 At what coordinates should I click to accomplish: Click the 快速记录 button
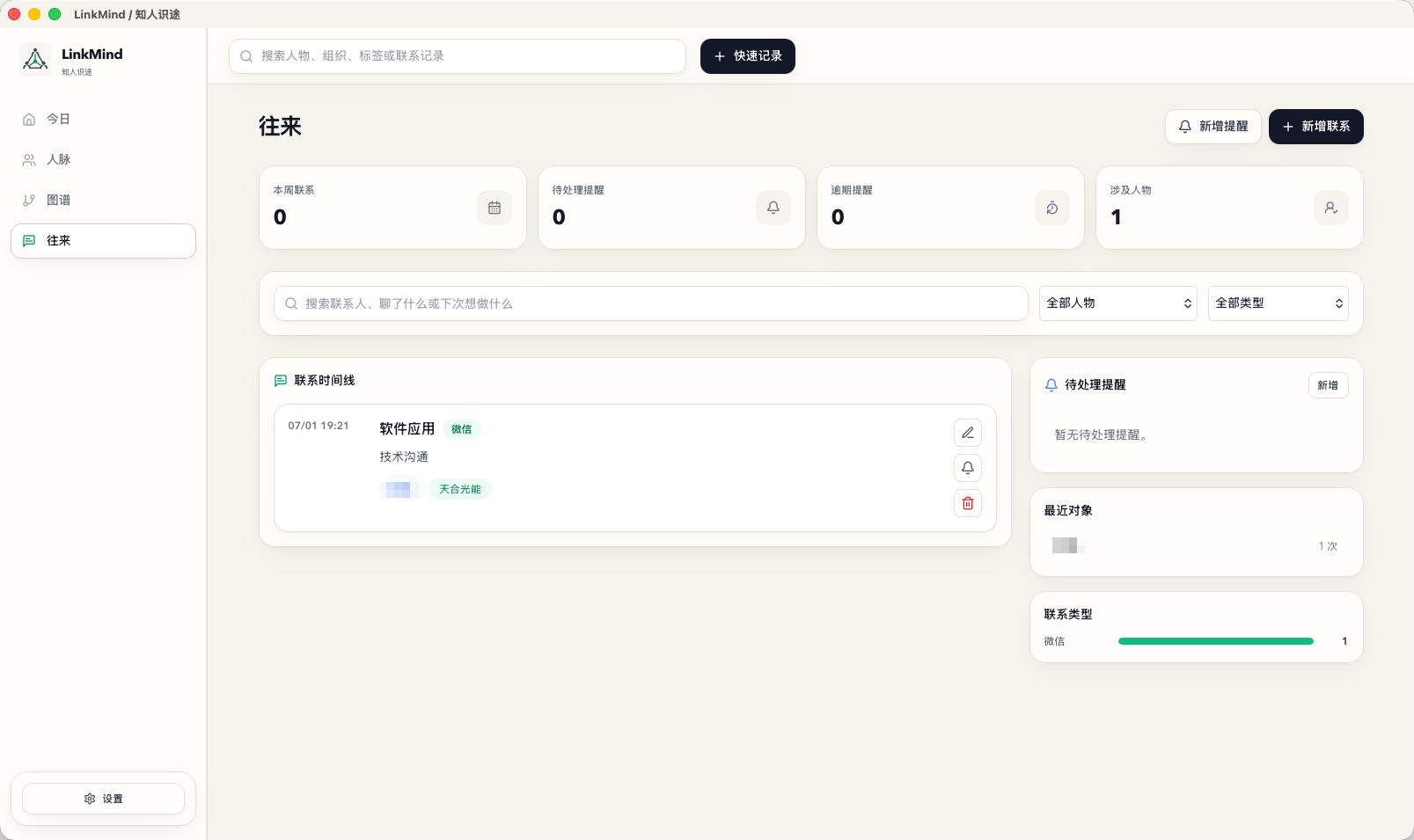pos(748,56)
